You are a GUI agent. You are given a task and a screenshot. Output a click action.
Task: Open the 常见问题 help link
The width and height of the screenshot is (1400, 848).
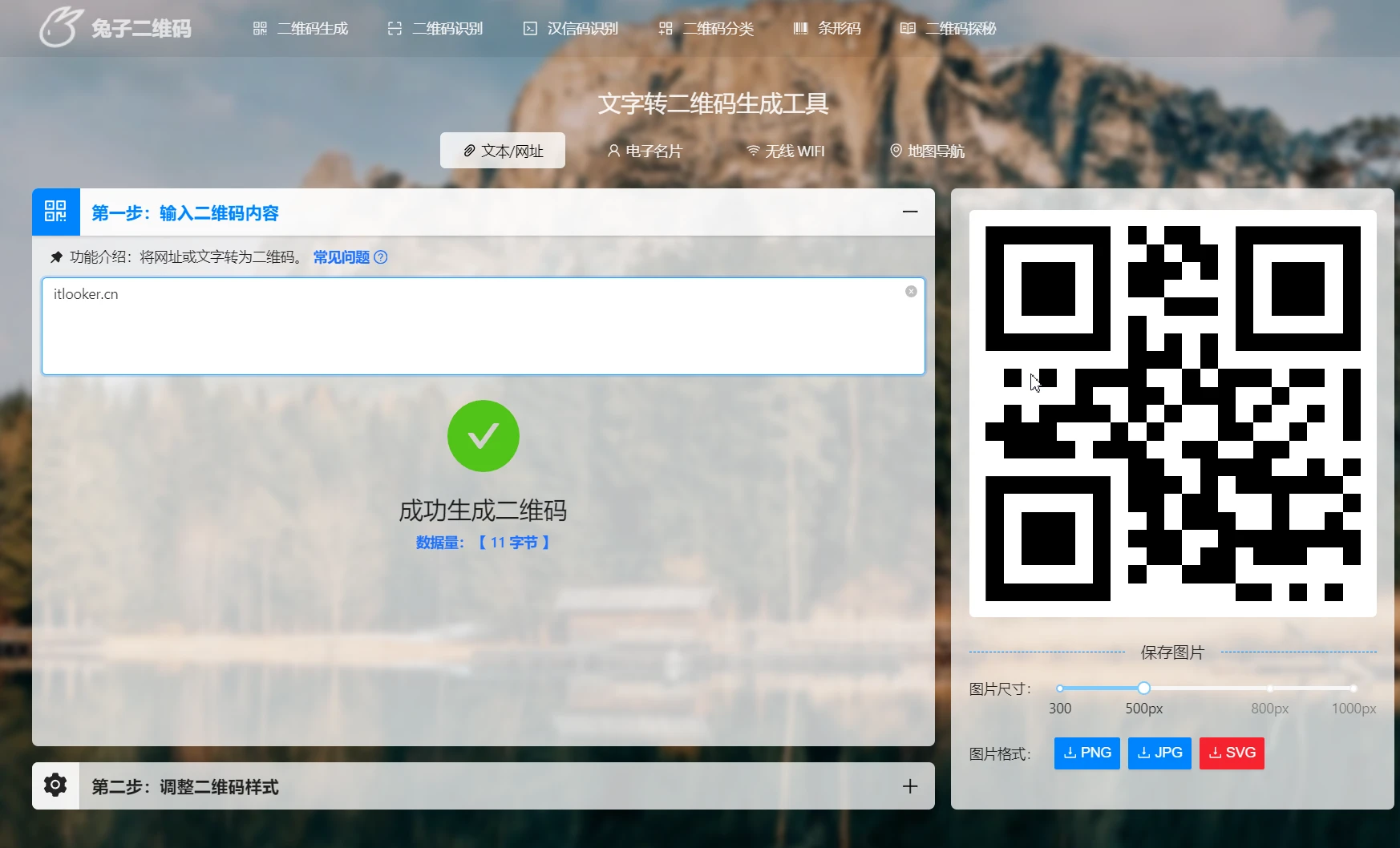pyautogui.click(x=342, y=257)
